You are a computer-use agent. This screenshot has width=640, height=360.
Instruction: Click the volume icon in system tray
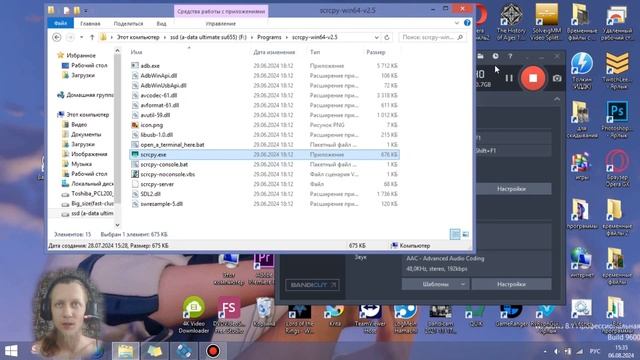click(556, 351)
